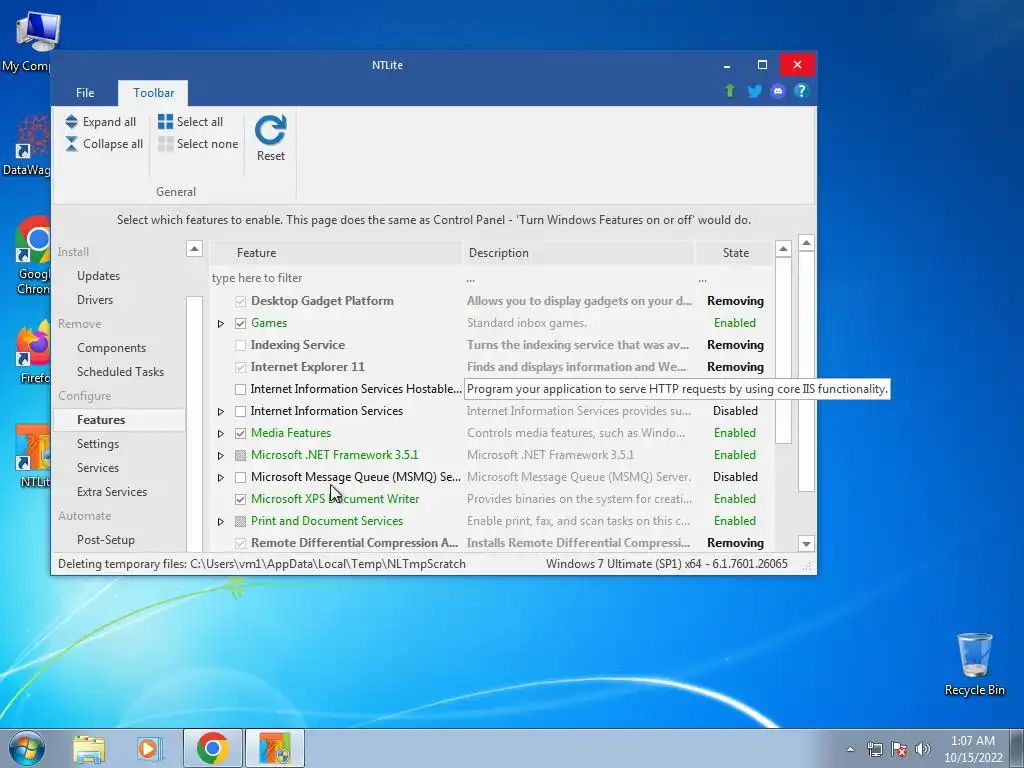This screenshot has width=1024, height=768.
Task: Check Internet Information Services Hostable checkbox
Action: (x=240, y=389)
